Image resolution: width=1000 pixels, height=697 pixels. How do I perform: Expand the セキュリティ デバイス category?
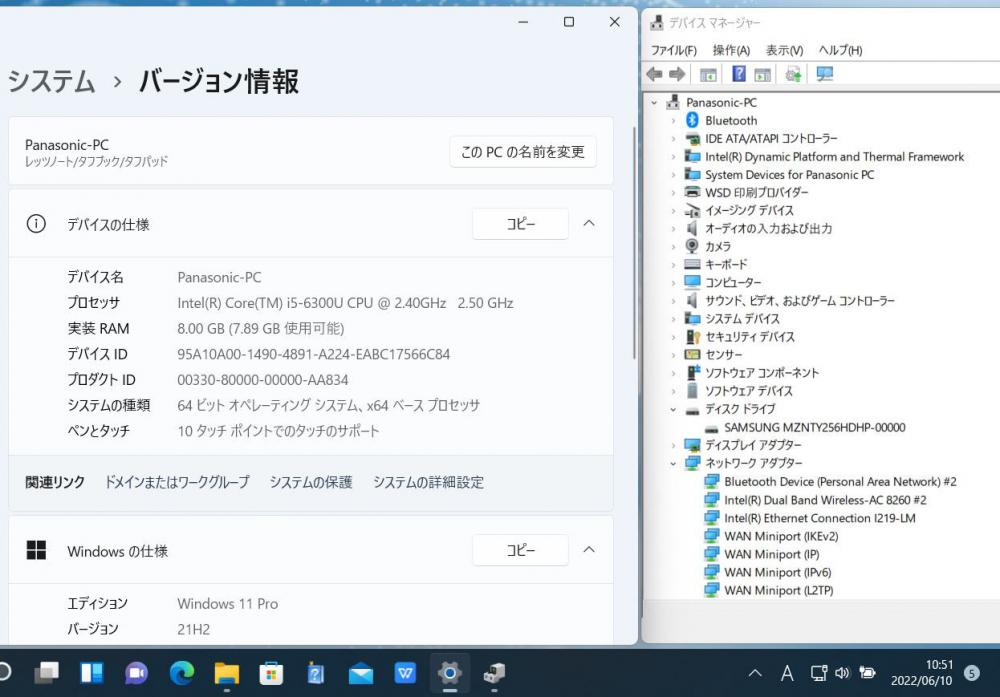(673, 337)
